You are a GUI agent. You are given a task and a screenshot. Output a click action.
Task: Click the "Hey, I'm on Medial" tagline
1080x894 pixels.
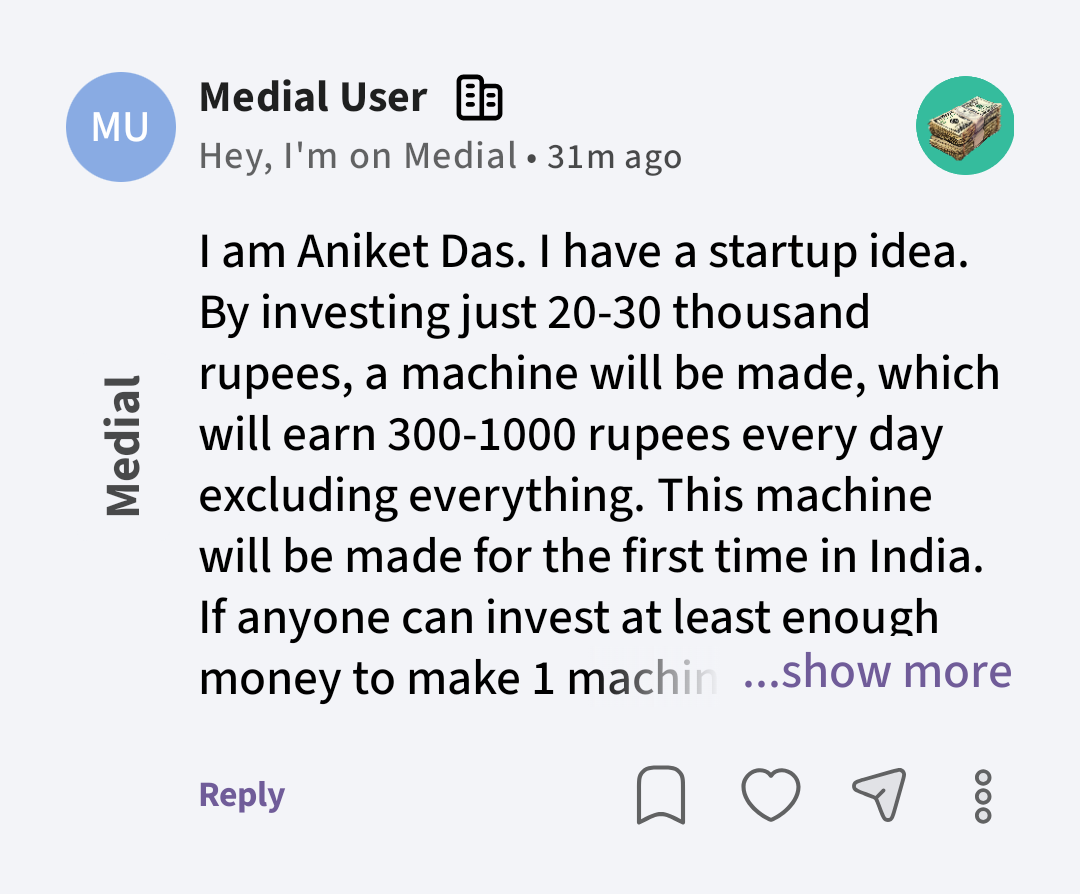(358, 157)
